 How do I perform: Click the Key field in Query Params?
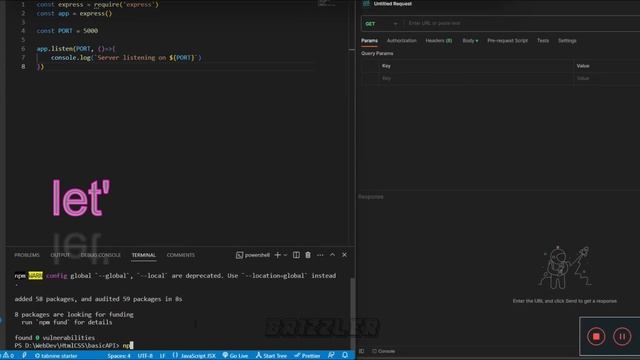[476, 78]
